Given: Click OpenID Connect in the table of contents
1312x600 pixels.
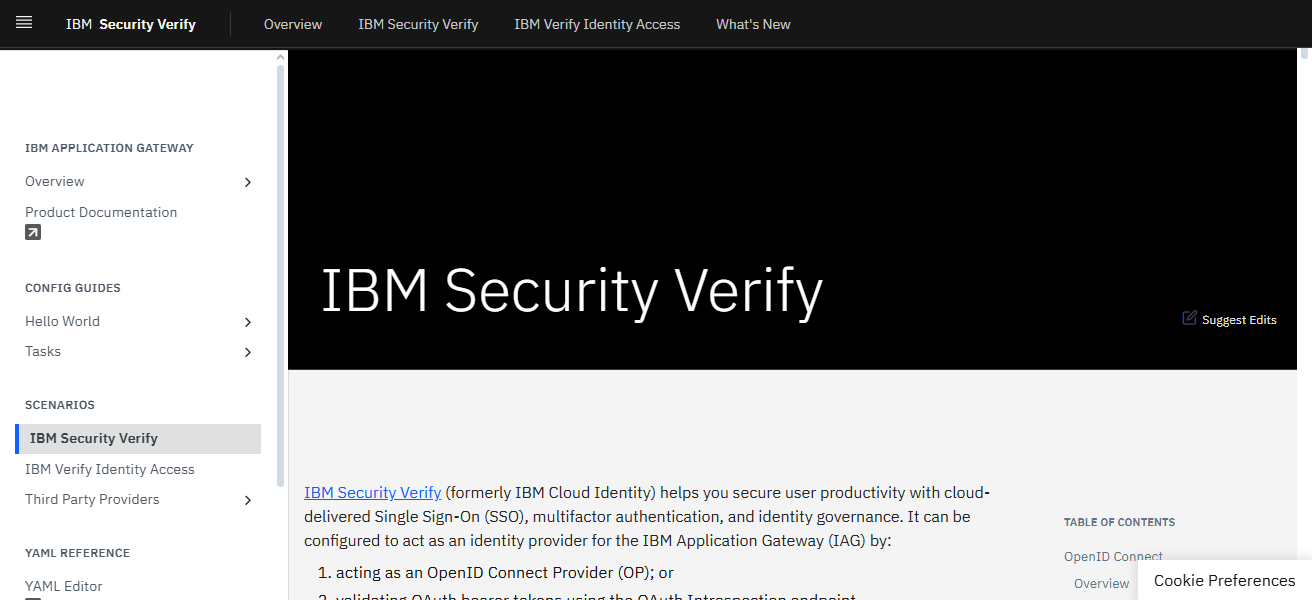Looking at the screenshot, I should (x=1113, y=556).
